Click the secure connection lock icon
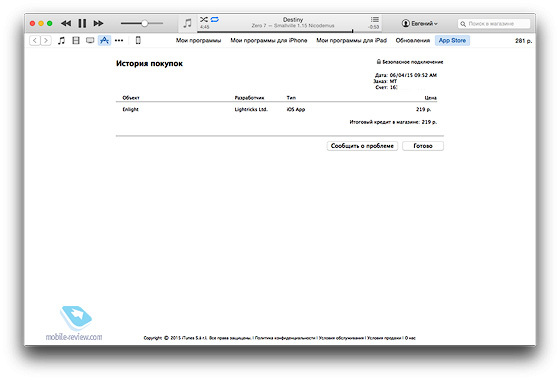560x380 pixels. point(379,62)
